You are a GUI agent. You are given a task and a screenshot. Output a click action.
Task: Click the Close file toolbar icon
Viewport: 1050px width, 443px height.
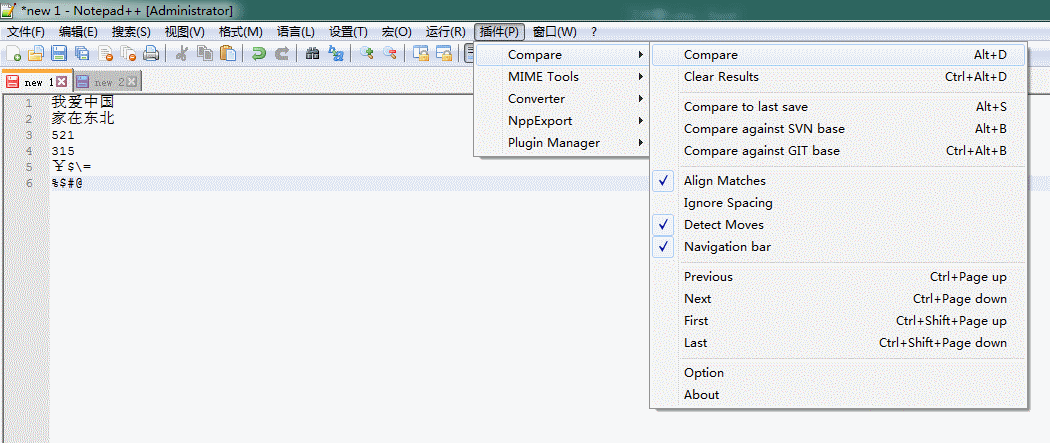pyautogui.click(x=105, y=54)
